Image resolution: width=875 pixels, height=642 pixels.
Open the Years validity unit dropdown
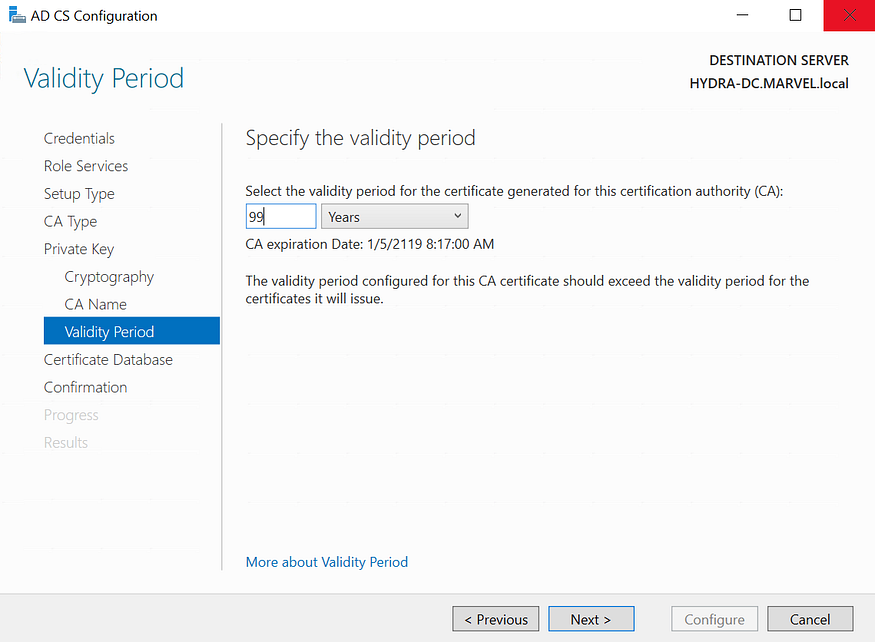(394, 215)
